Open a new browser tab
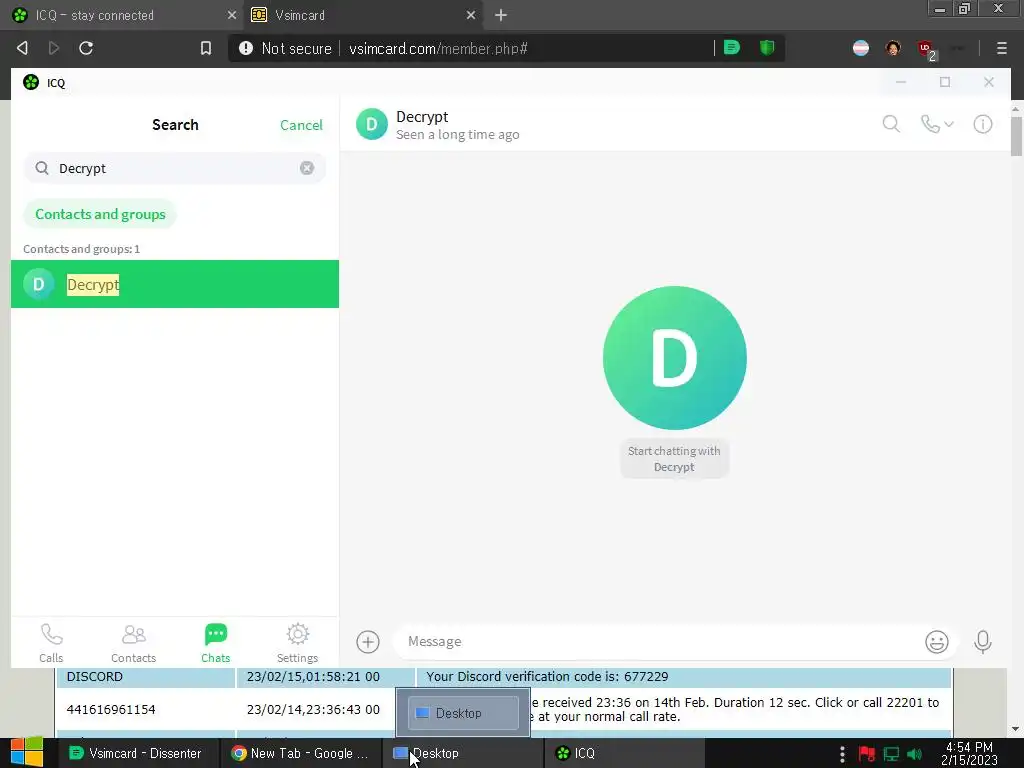Screen dimensions: 1024x768 (501, 15)
